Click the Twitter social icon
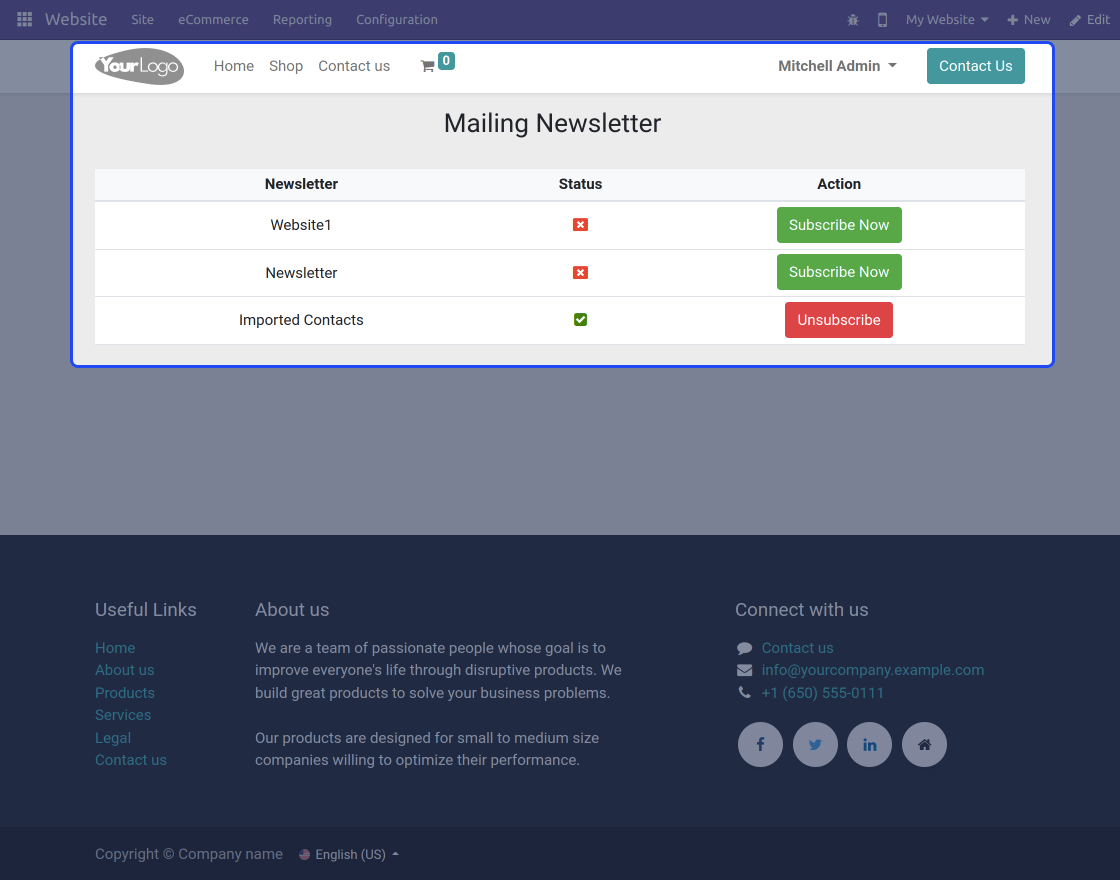This screenshot has height=880, width=1120. [x=815, y=744]
